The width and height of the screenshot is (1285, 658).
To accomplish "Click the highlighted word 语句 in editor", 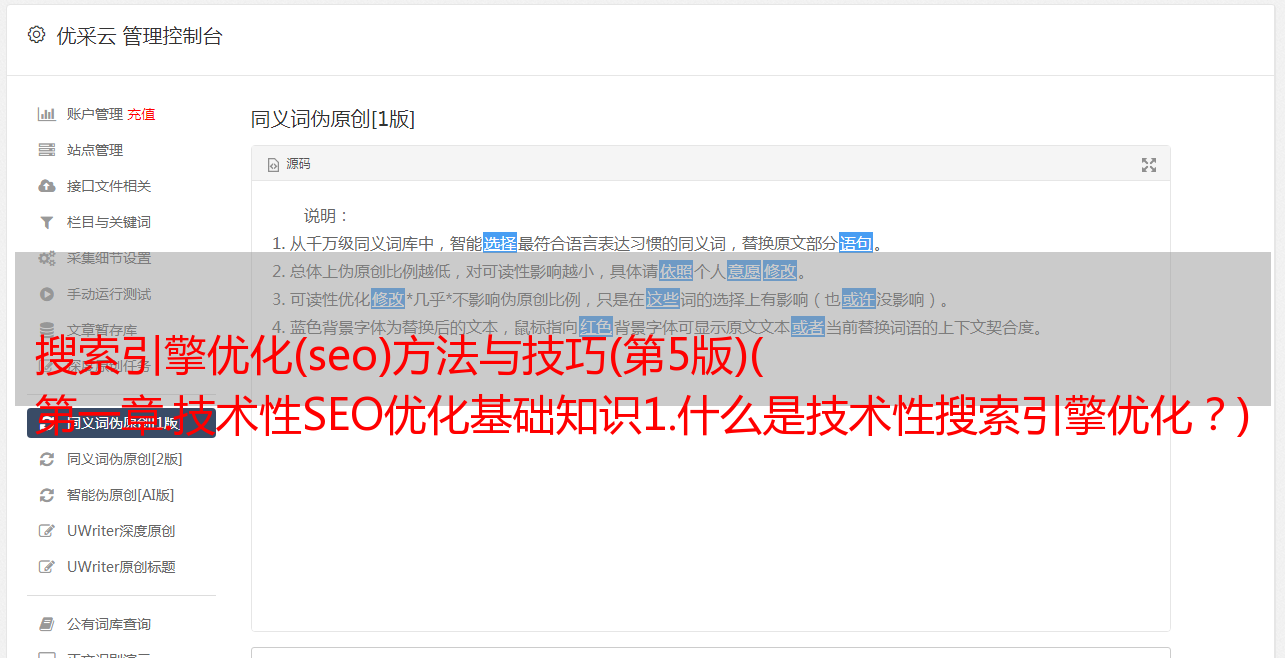I will [856, 243].
